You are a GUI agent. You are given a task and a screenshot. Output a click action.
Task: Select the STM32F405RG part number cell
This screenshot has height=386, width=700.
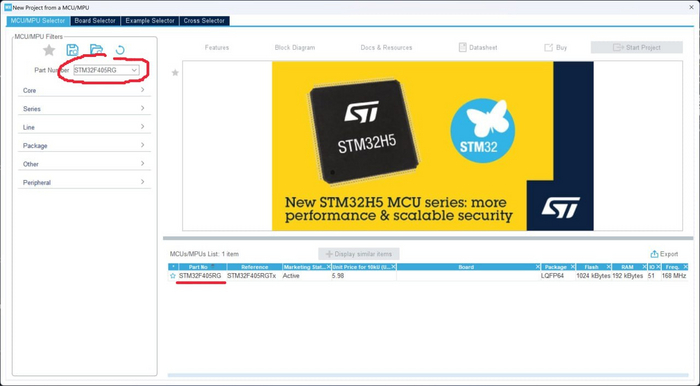pyautogui.click(x=200, y=276)
